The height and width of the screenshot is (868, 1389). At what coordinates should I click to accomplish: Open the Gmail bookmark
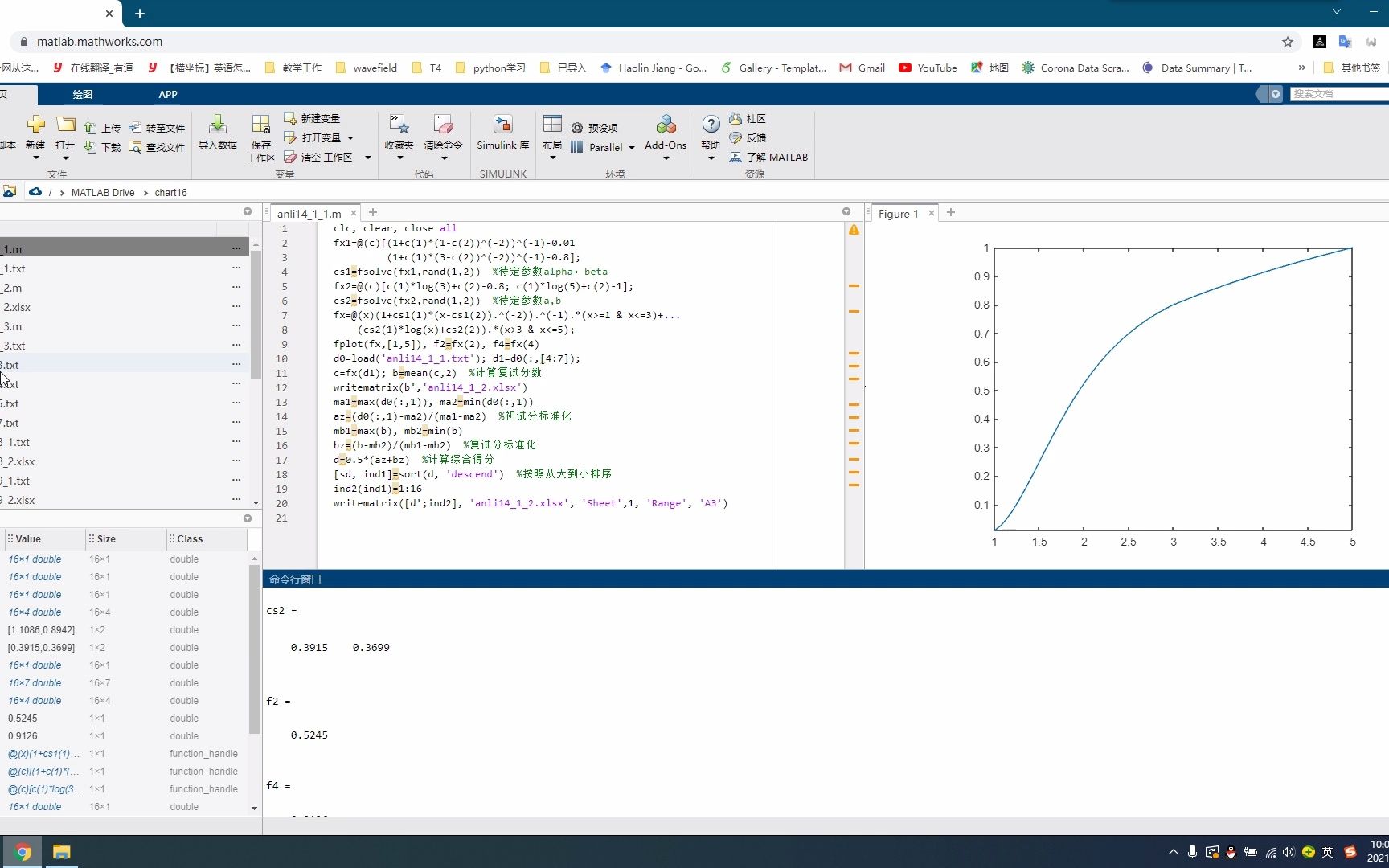(862, 68)
